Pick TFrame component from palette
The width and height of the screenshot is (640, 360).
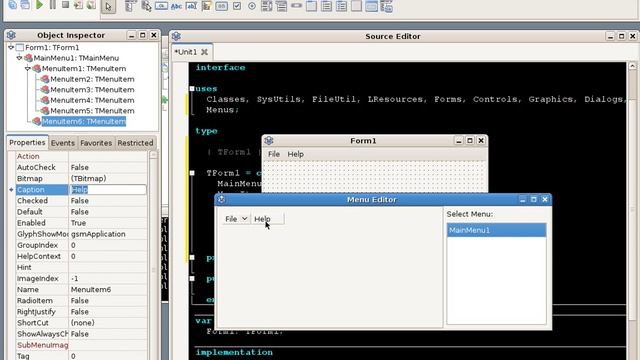[371, 6]
